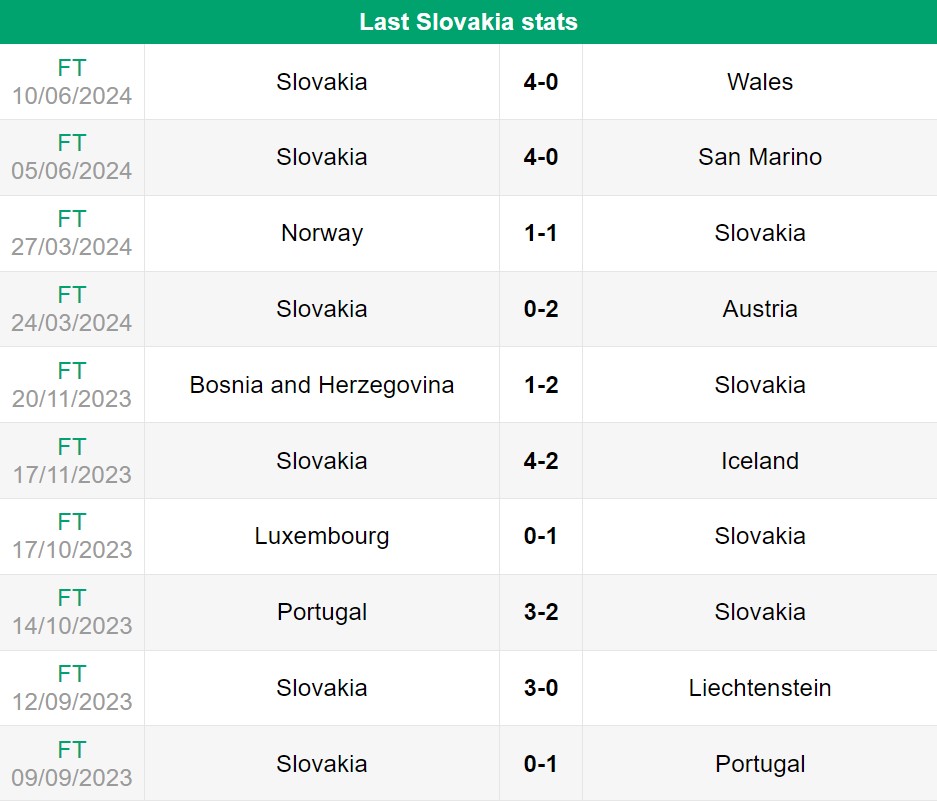The image size is (937, 802).
Task: Open the Norway 1-1 Slovakia score
Action: tap(541, 233)
